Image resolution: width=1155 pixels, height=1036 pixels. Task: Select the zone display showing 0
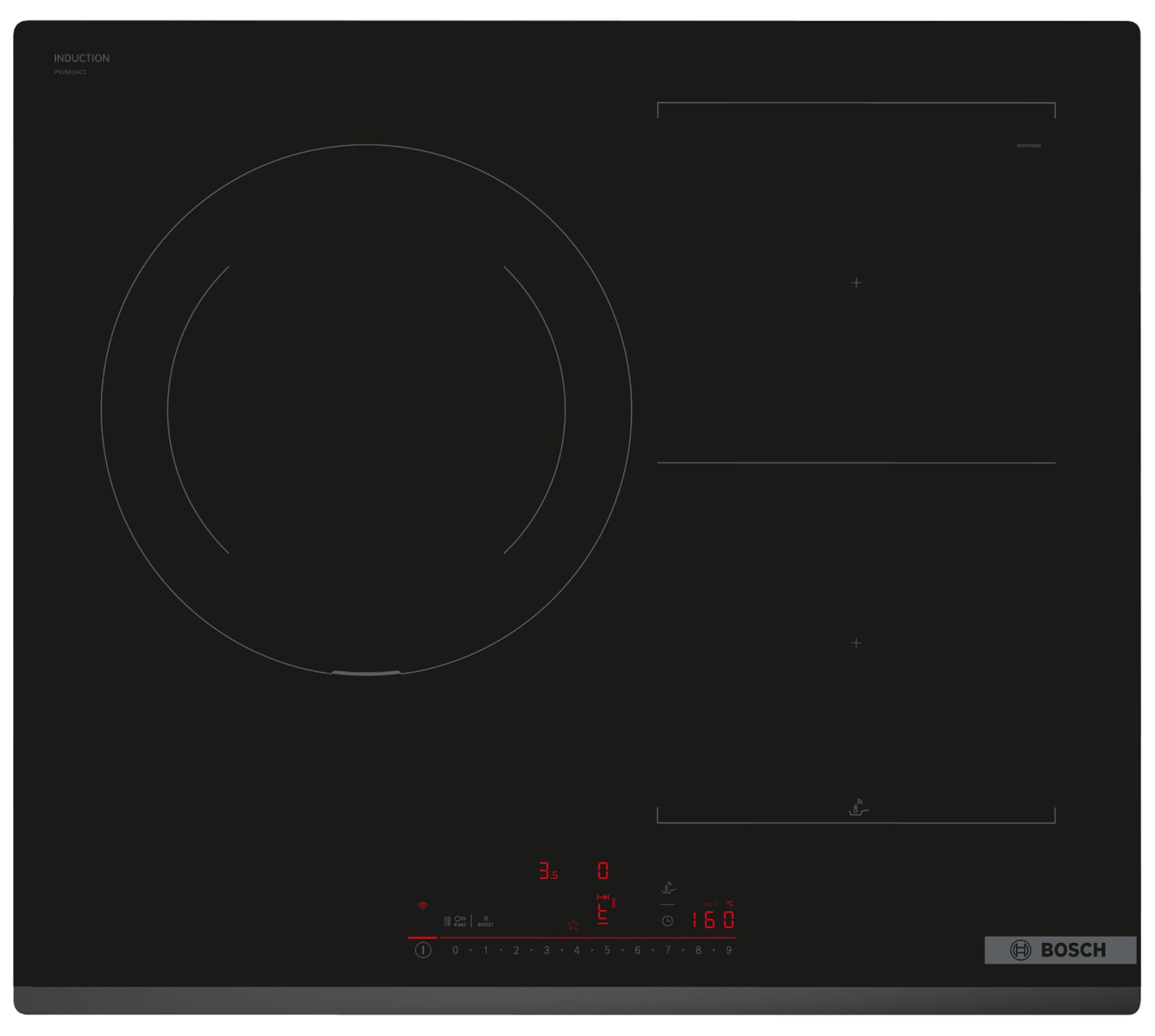pyautogui.click(x=603, y=870)
